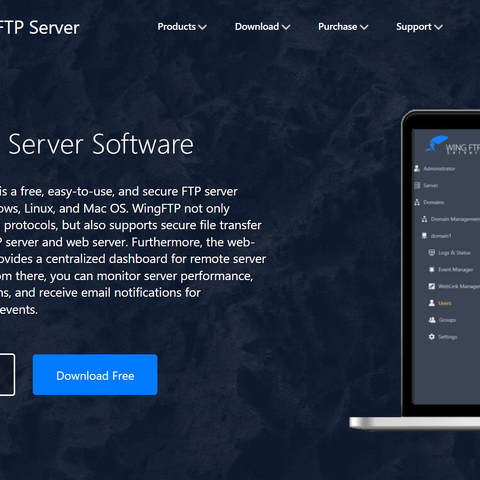Click the outlined button left of Download Free
480x480 pixels.
coord(7,375)
